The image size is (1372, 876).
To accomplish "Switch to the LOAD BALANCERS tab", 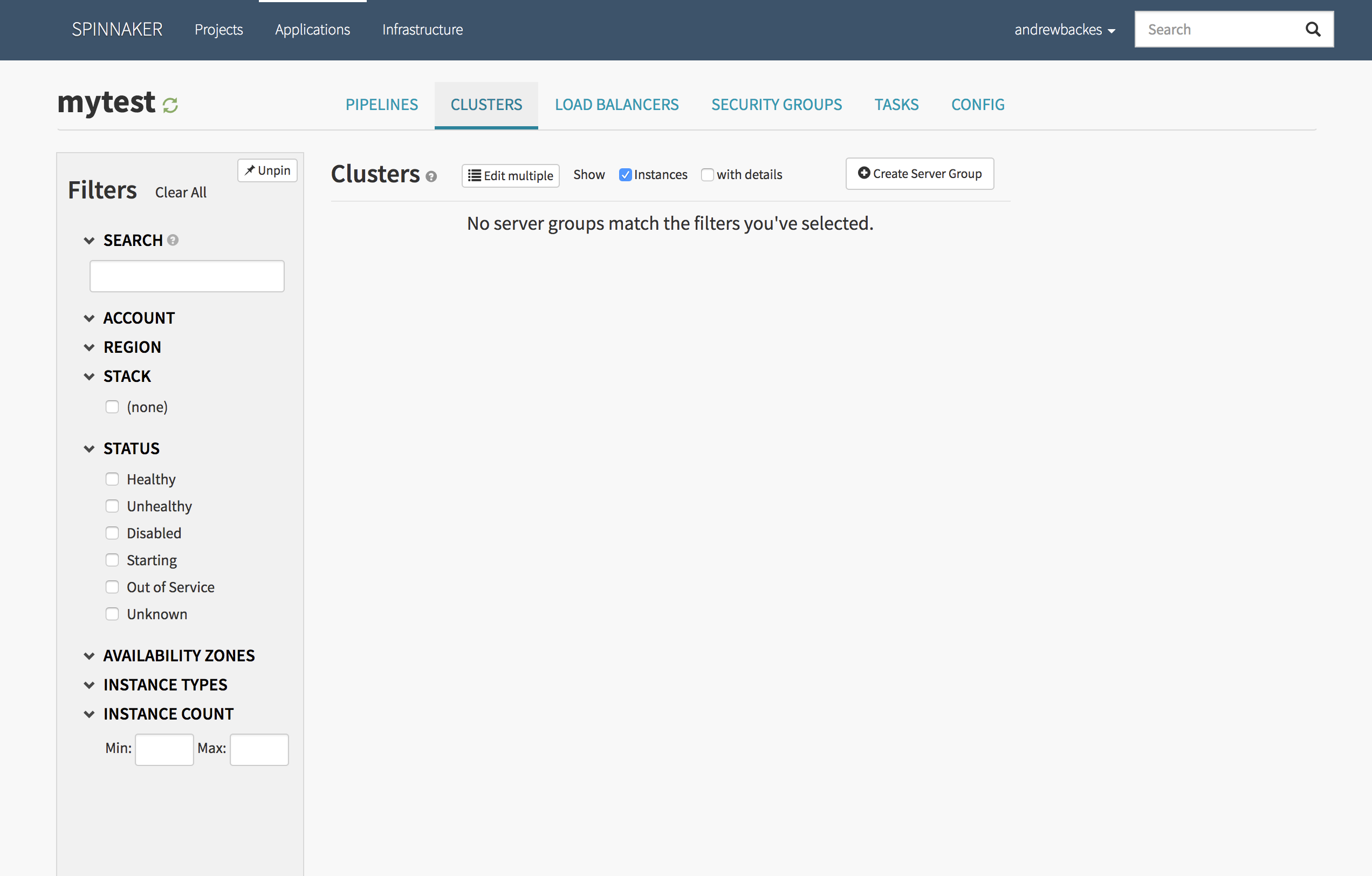I will coord(616,105).
